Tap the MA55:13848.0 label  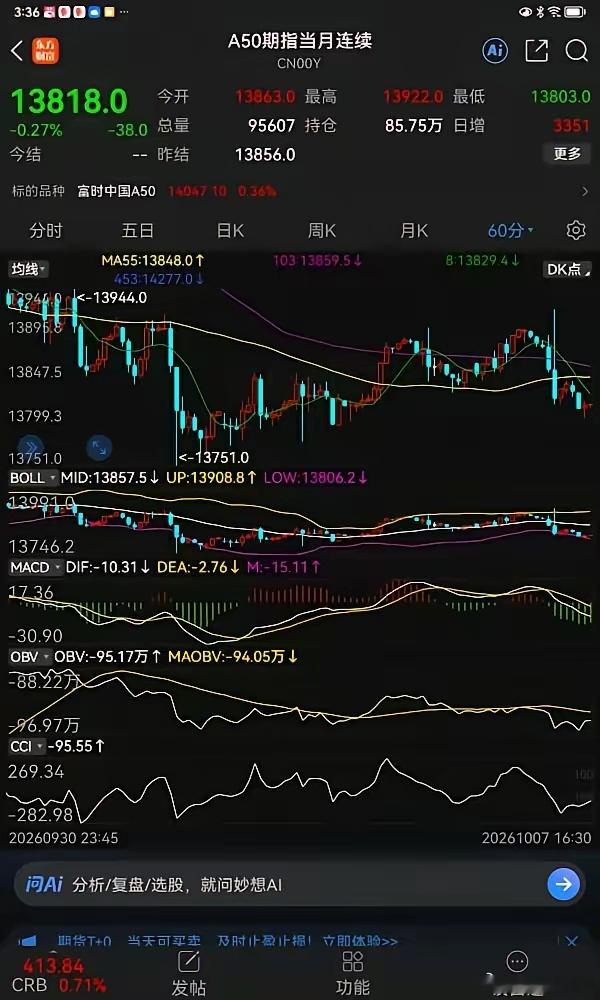tap(152, 260)
